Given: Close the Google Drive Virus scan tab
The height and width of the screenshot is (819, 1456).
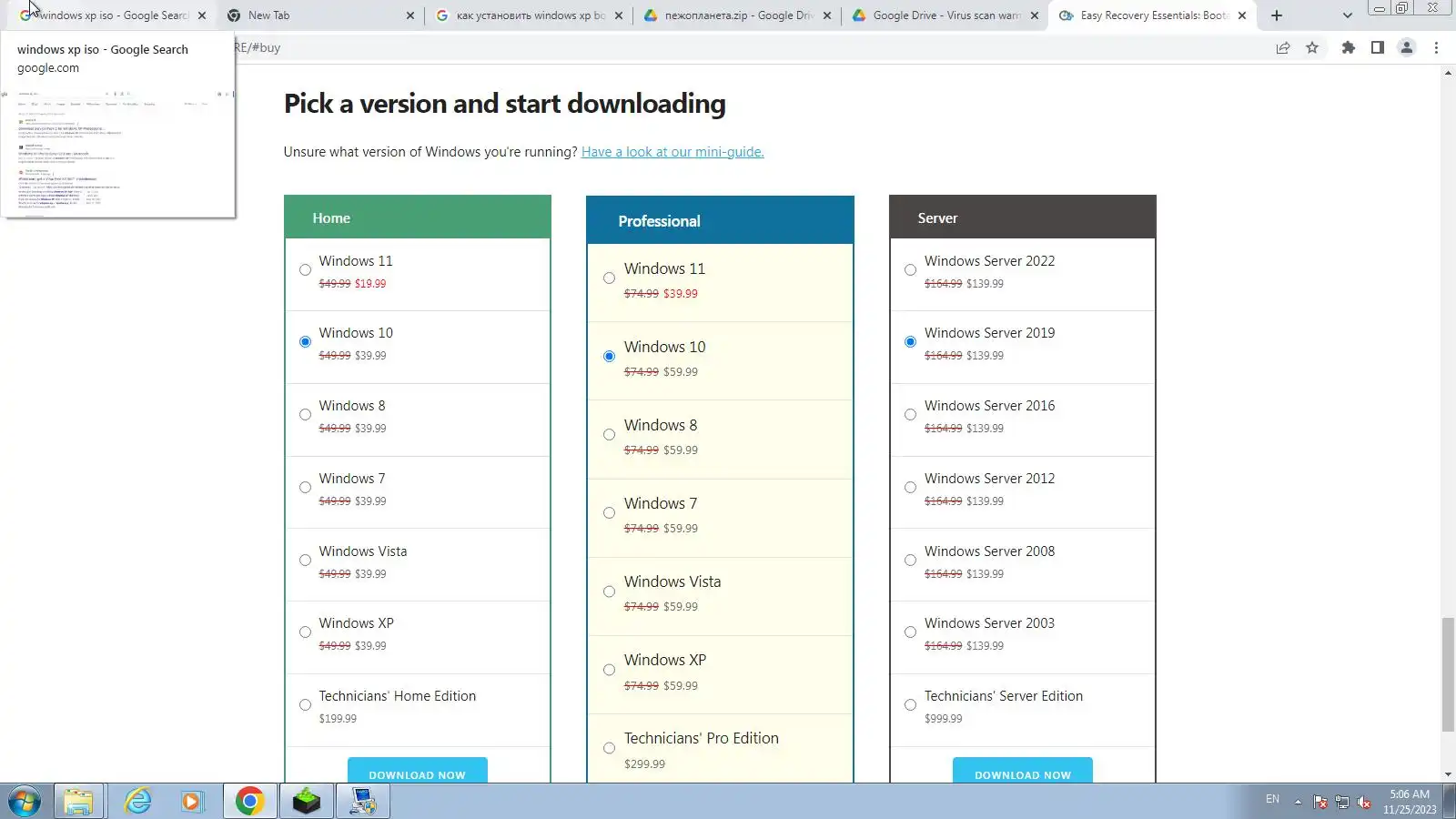Looking at the screenshot, I should pos(1035,15).
